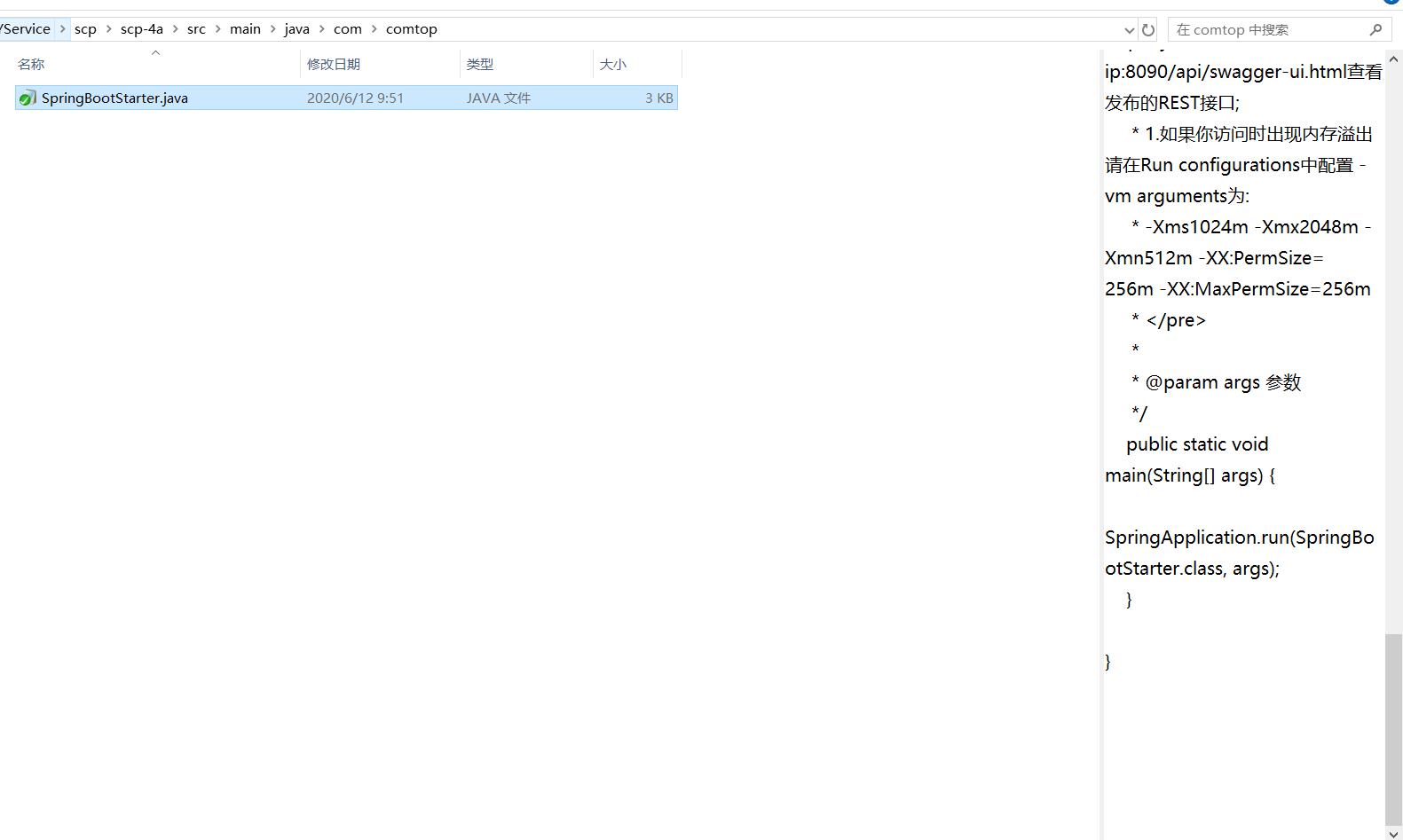1403x840 pixels.
Task: Expand the chevron after Service breadcrumb
Action: 62,28
